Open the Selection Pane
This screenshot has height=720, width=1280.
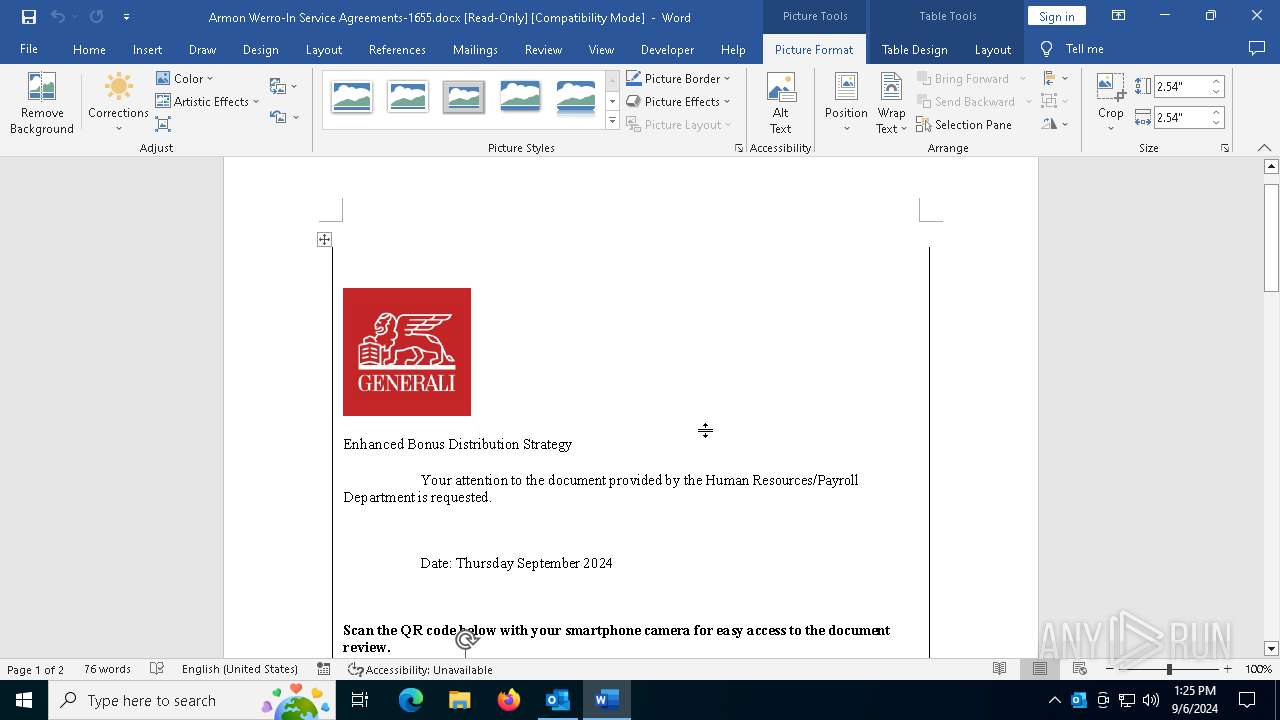coord(964,124)
